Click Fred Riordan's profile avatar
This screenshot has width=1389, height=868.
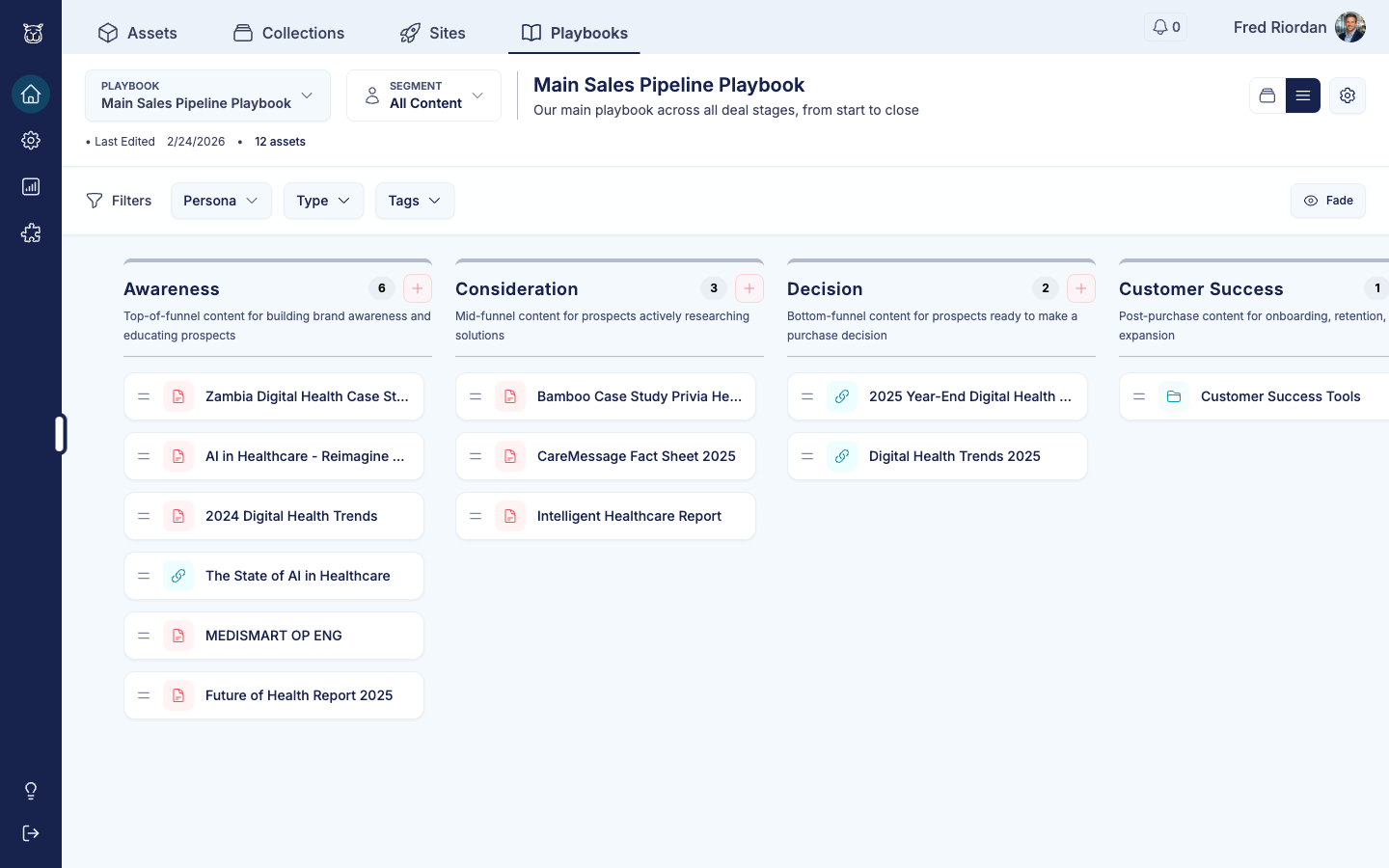coord(1350,27)
